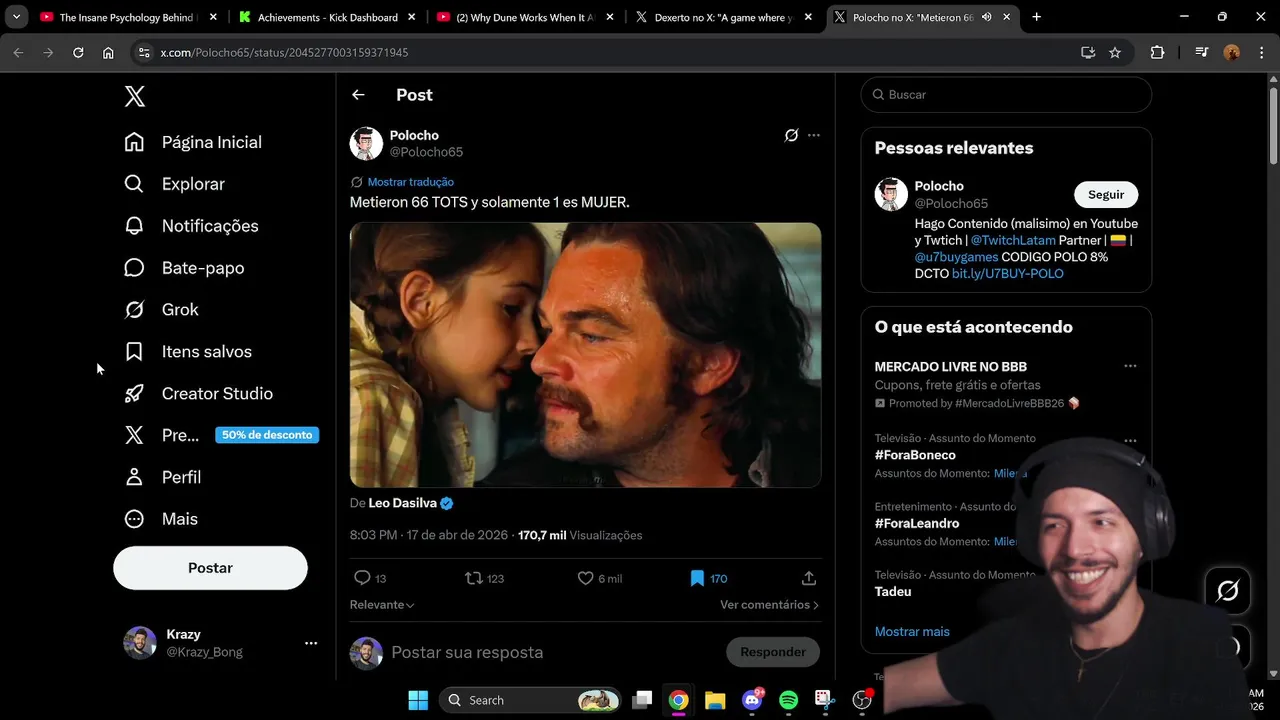Open a new tab with plus button

pyautogui.click(x=1036, y=17)
